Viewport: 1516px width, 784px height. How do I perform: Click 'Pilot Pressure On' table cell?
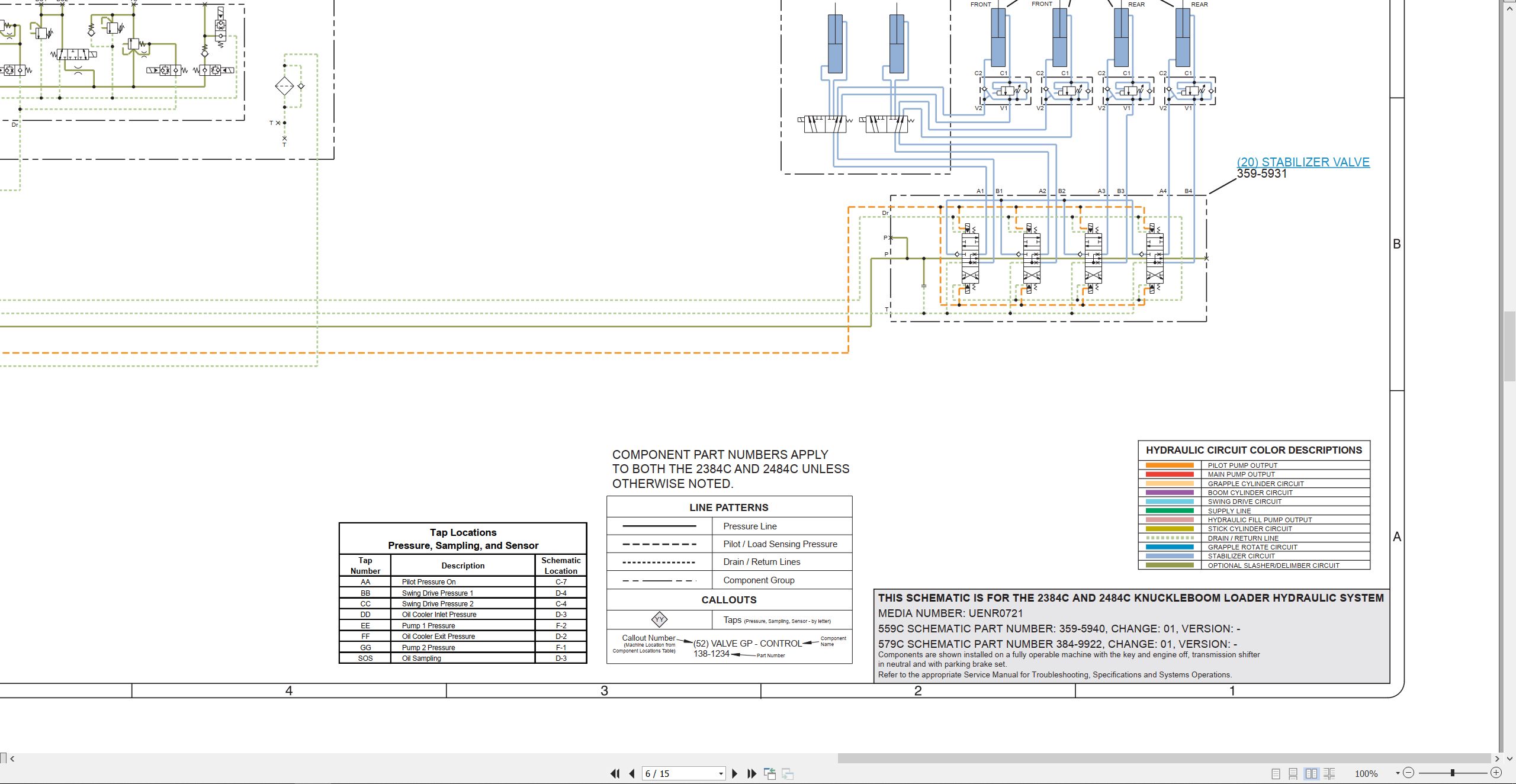click(x=462, y=582)
